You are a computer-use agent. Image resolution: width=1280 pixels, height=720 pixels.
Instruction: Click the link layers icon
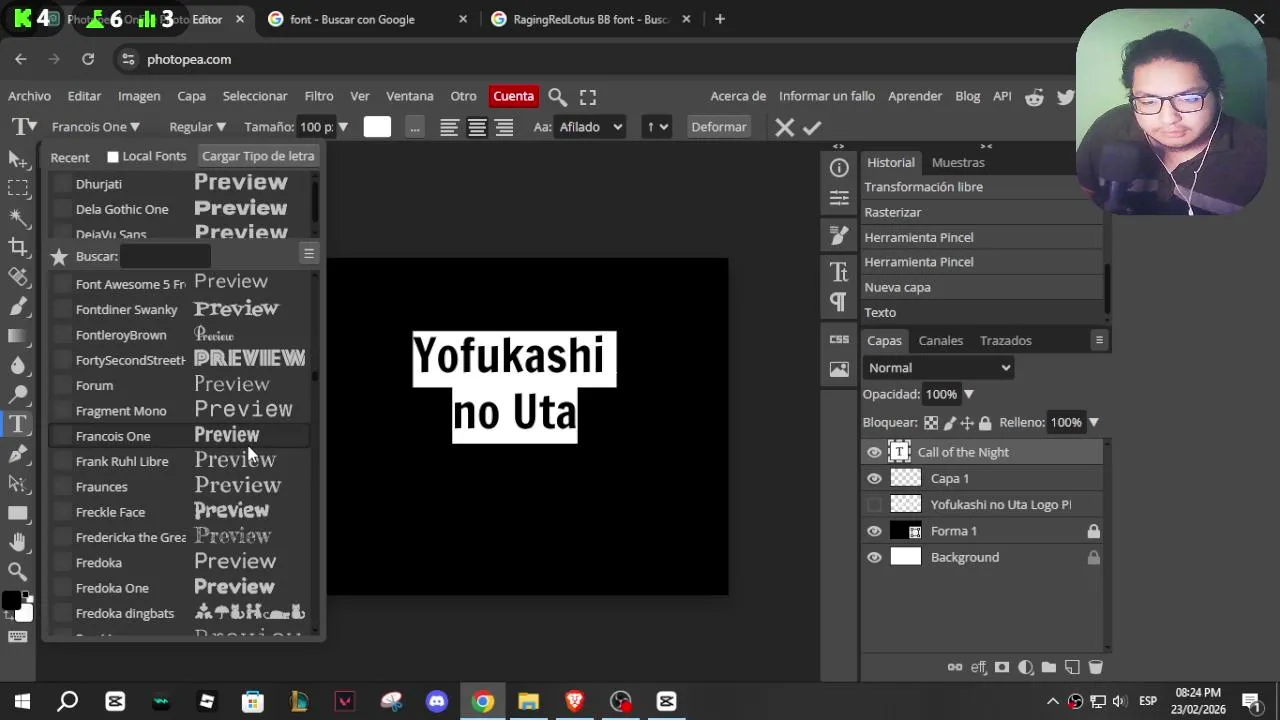(955, 667)
